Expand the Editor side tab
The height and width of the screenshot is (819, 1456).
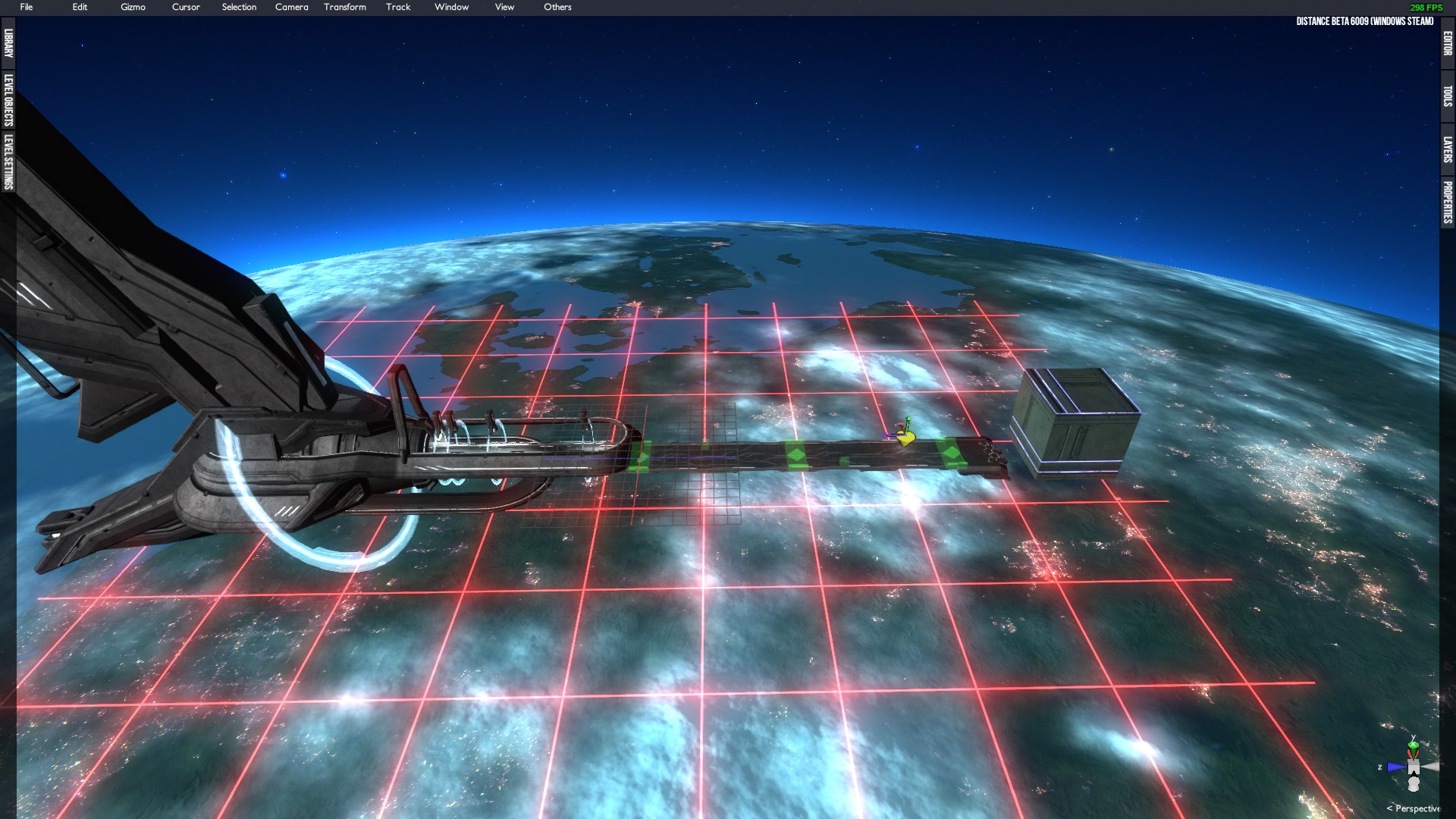tap(1447, 43)
